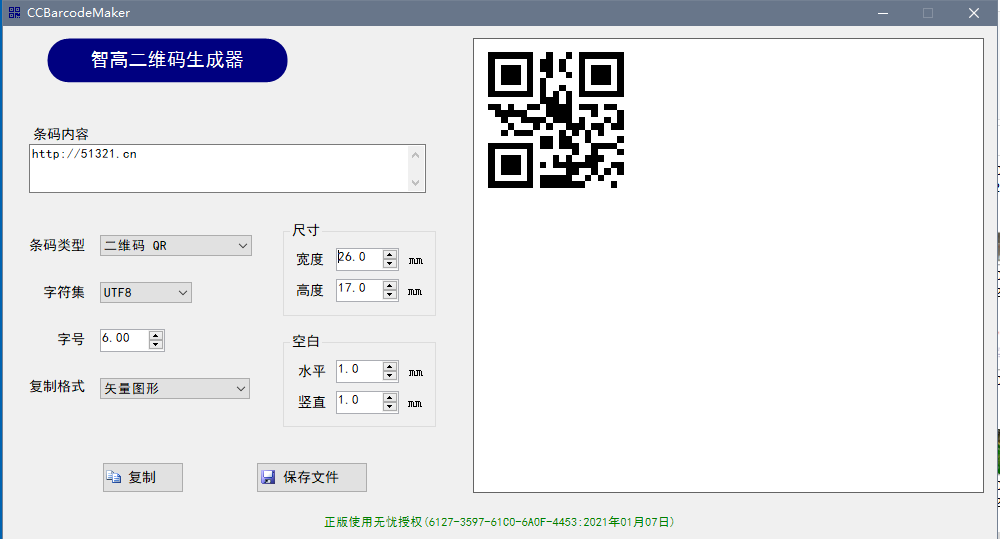Decrease the 宽度 value with down arrow
1000x539 pixels.
coord(390,263)
